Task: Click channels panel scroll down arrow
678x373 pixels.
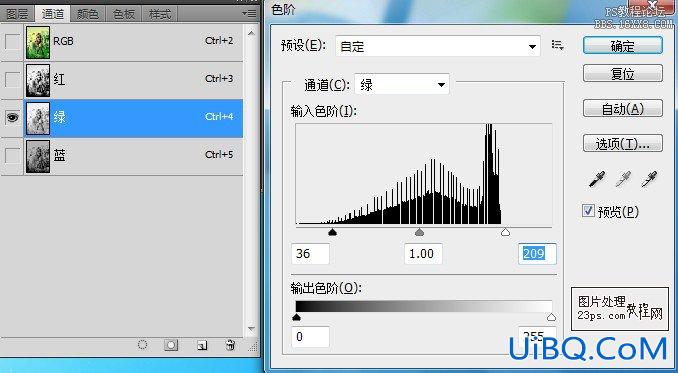Action: tap(251, 329)
